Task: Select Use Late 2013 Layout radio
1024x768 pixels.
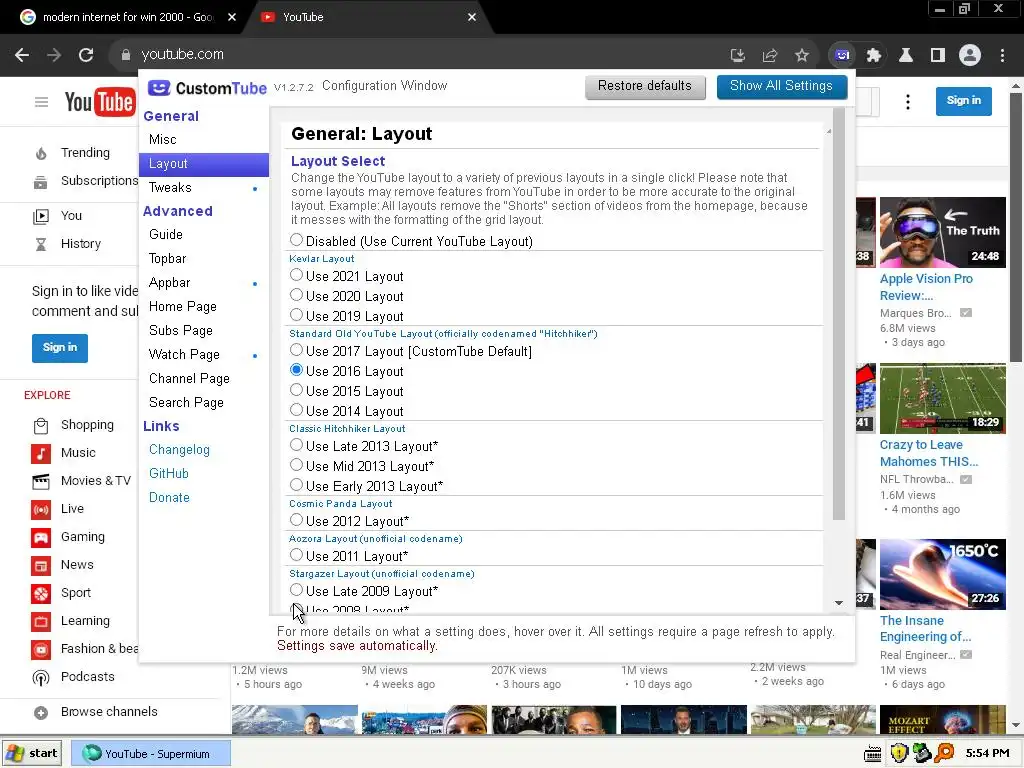Action: [296, 445]
